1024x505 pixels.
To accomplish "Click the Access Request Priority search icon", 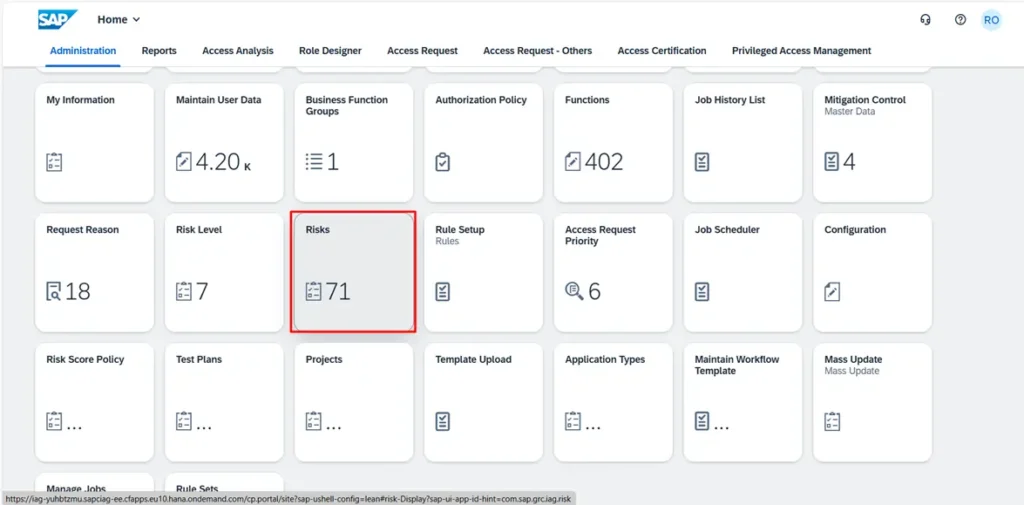I will point(573,292).
